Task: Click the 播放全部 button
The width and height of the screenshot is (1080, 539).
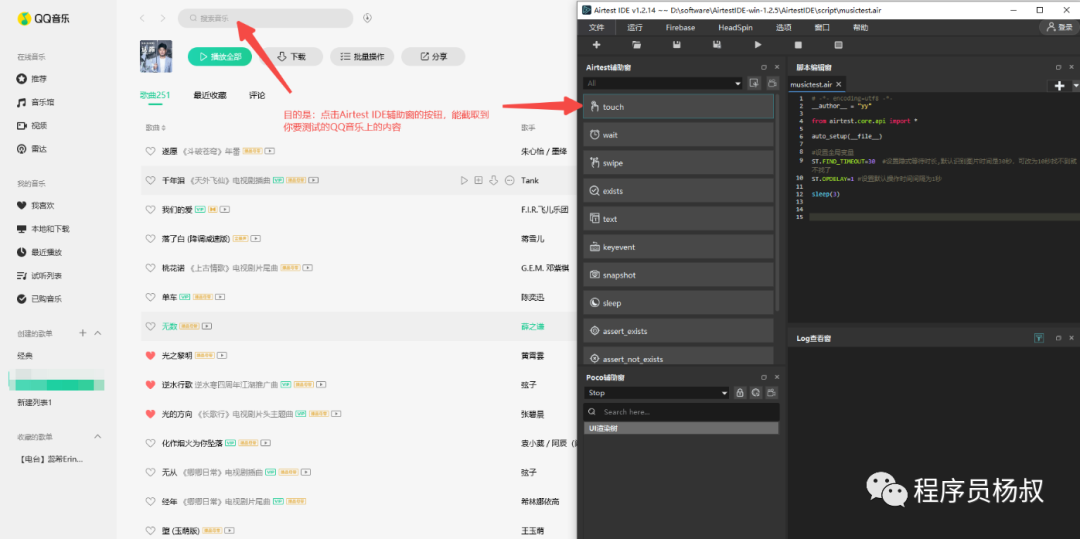Action: (x=220, y=56)
